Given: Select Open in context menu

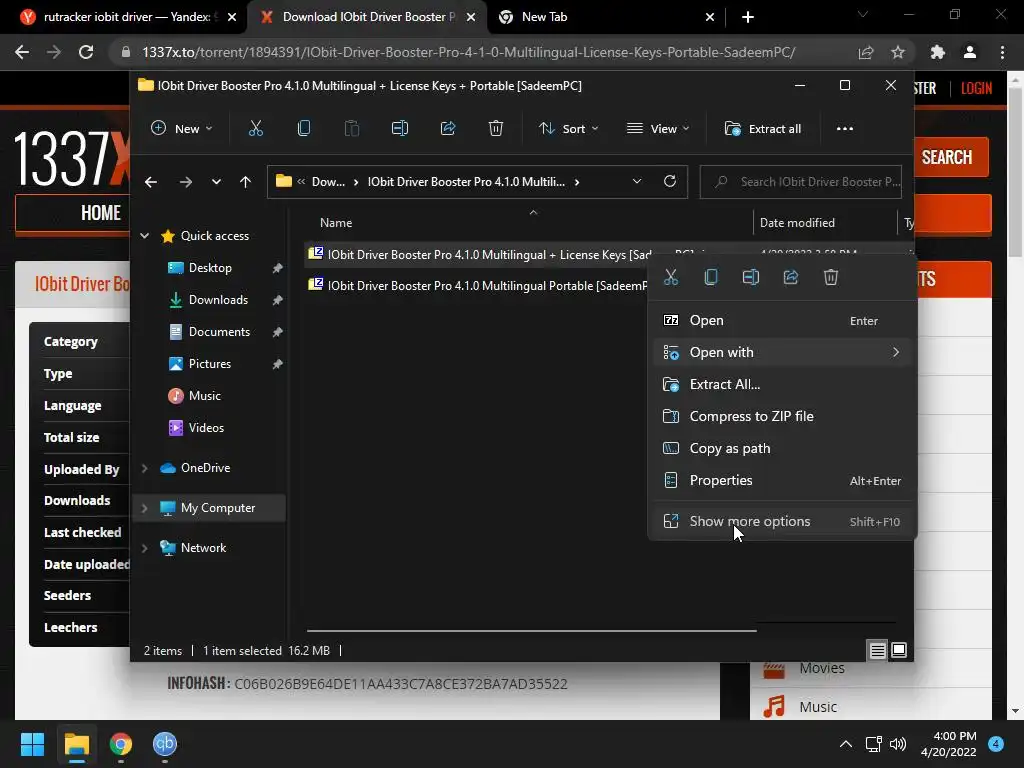Looking at the screenshot, I should (782, 321).
